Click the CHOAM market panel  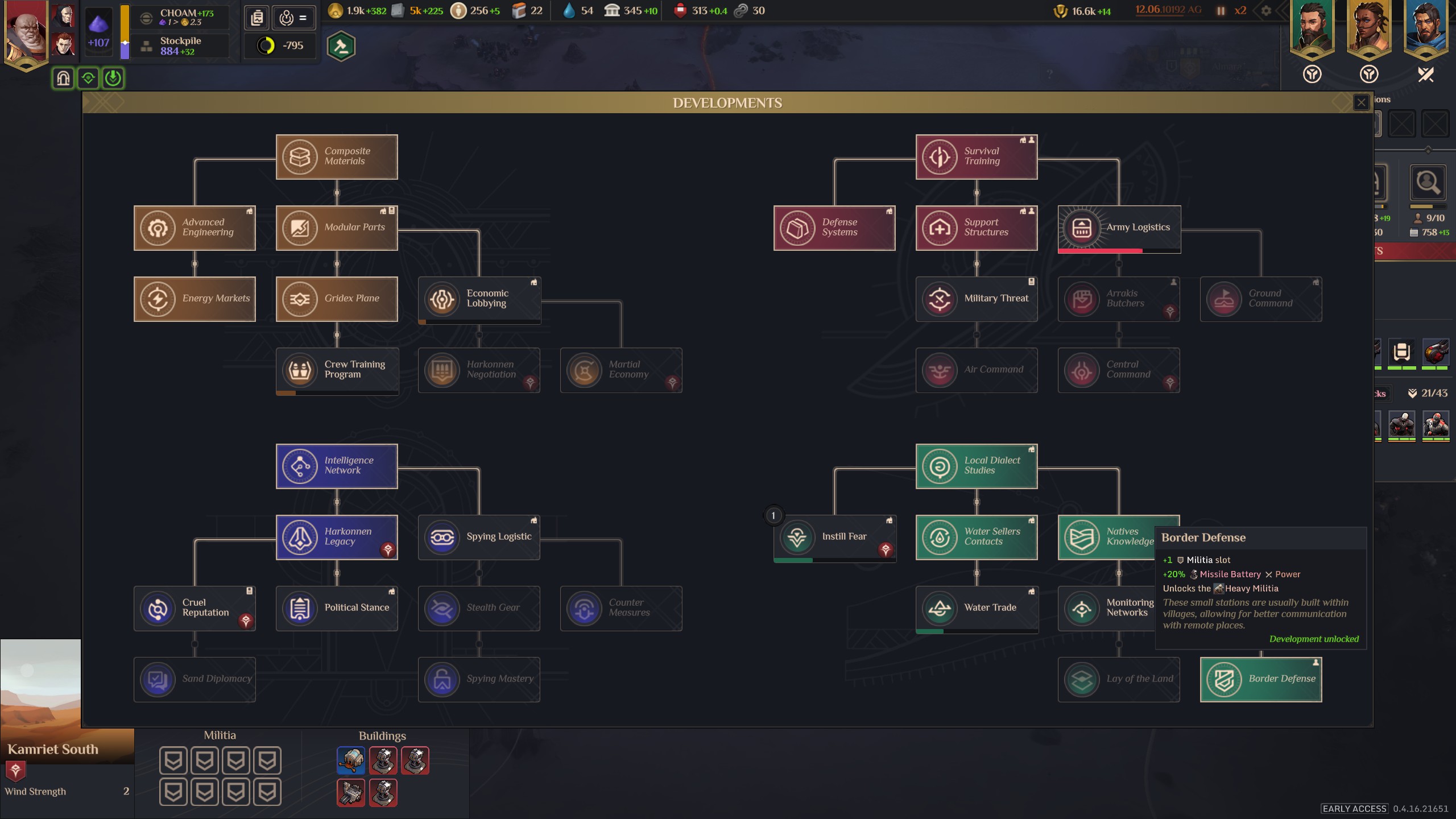click(x=180, y=17)
